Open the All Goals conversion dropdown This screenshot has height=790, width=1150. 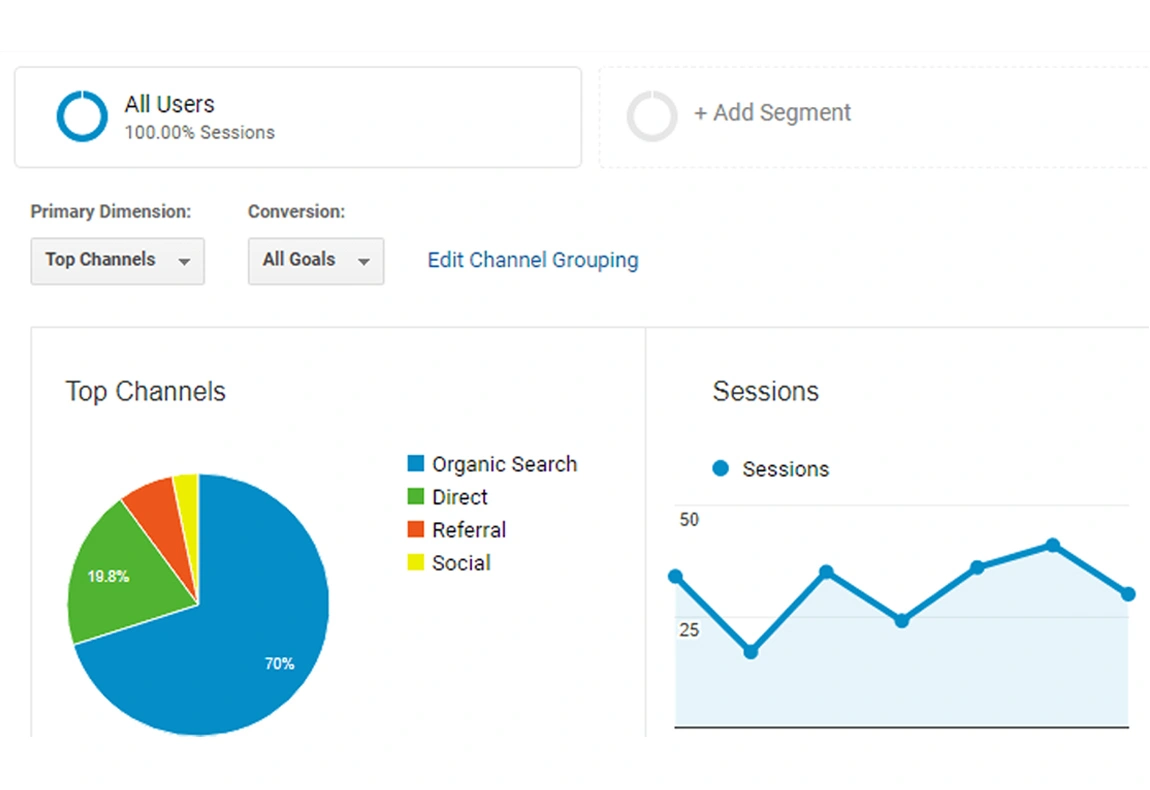coord(315,261)
